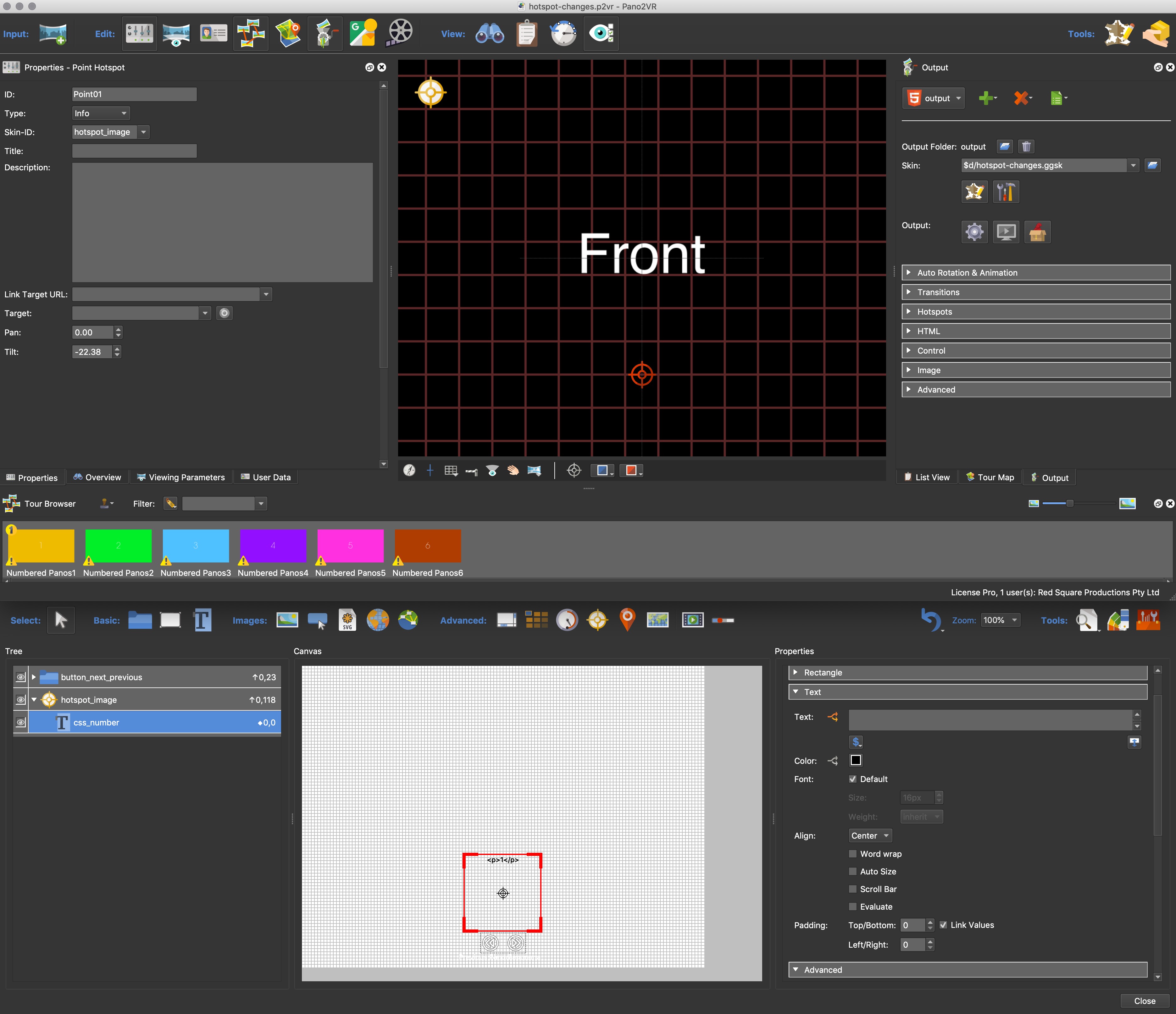The height and width of the screenshot is (1014, 1176).
Task: Open Viewing Parameters toolbar icon
Action: [x=176, y=34]
